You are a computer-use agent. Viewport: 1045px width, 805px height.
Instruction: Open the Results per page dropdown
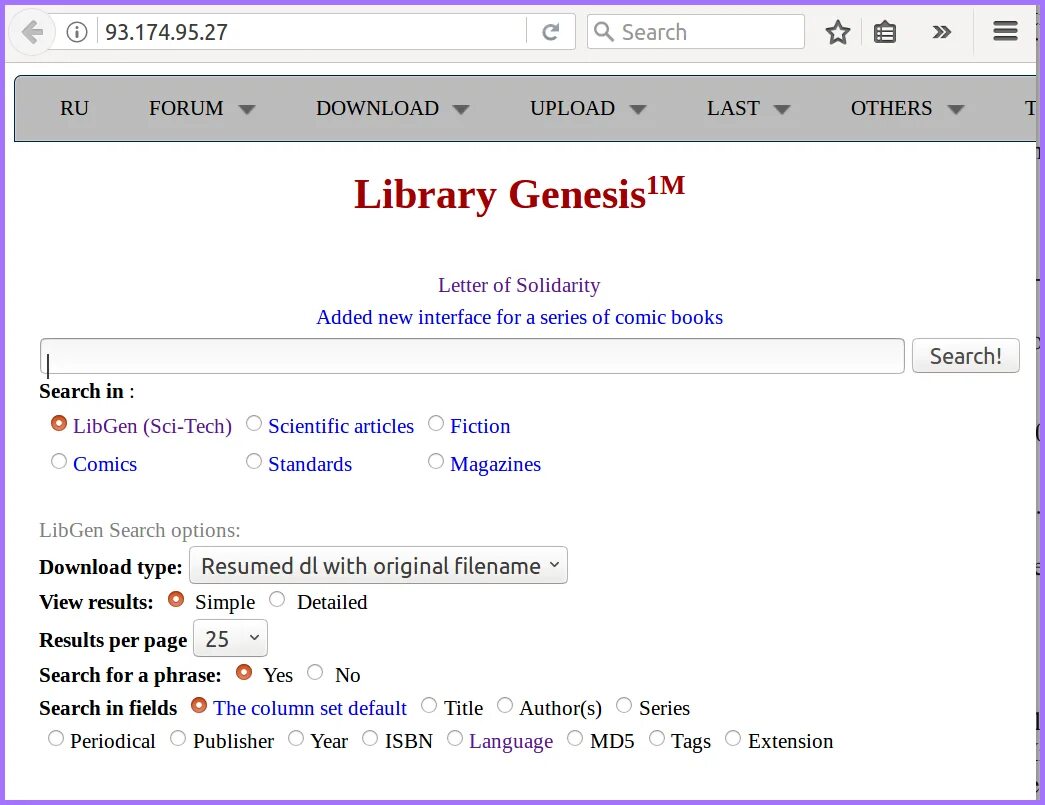pos(231,638)
